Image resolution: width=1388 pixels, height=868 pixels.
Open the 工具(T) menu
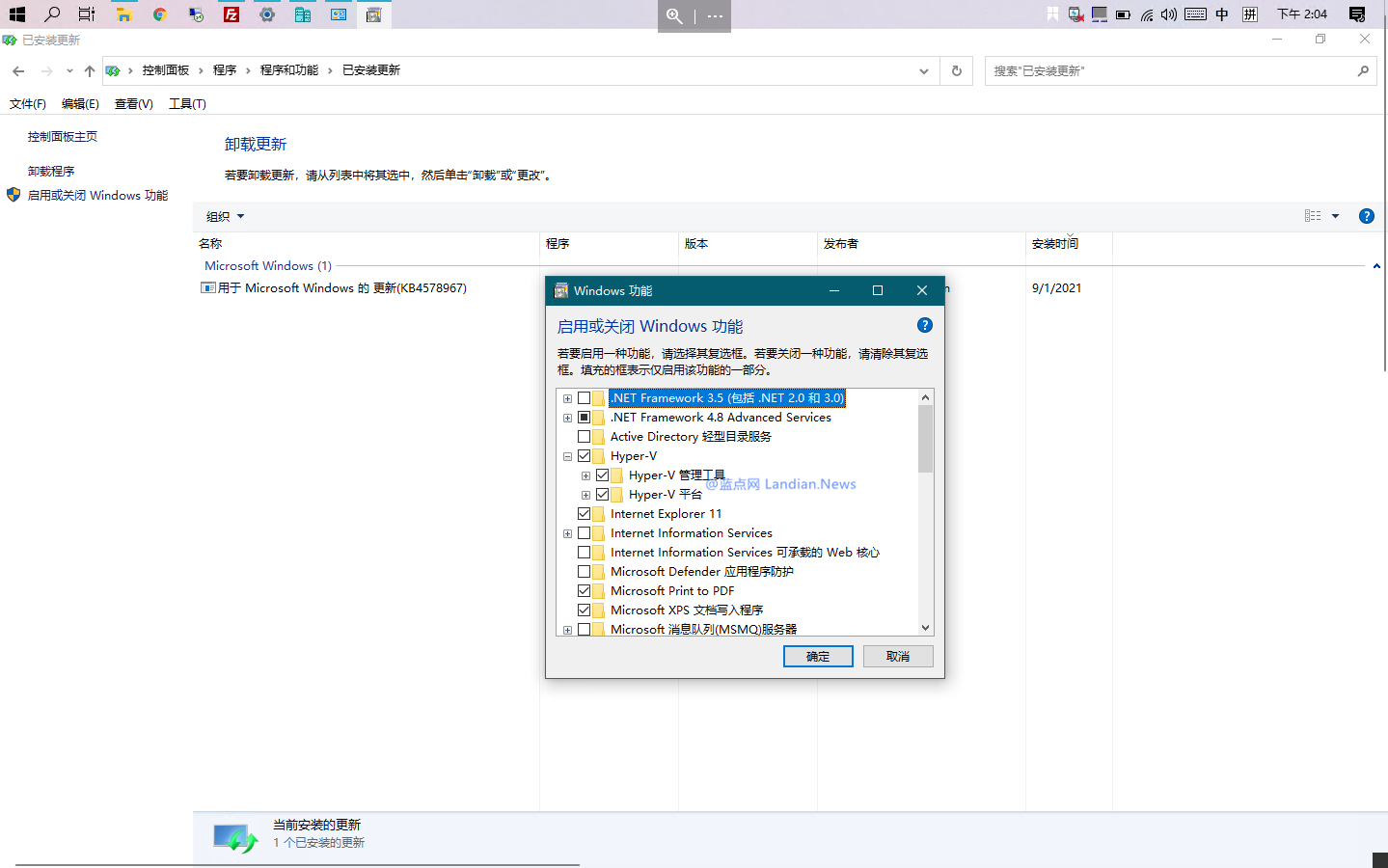(x=187, y=104)
